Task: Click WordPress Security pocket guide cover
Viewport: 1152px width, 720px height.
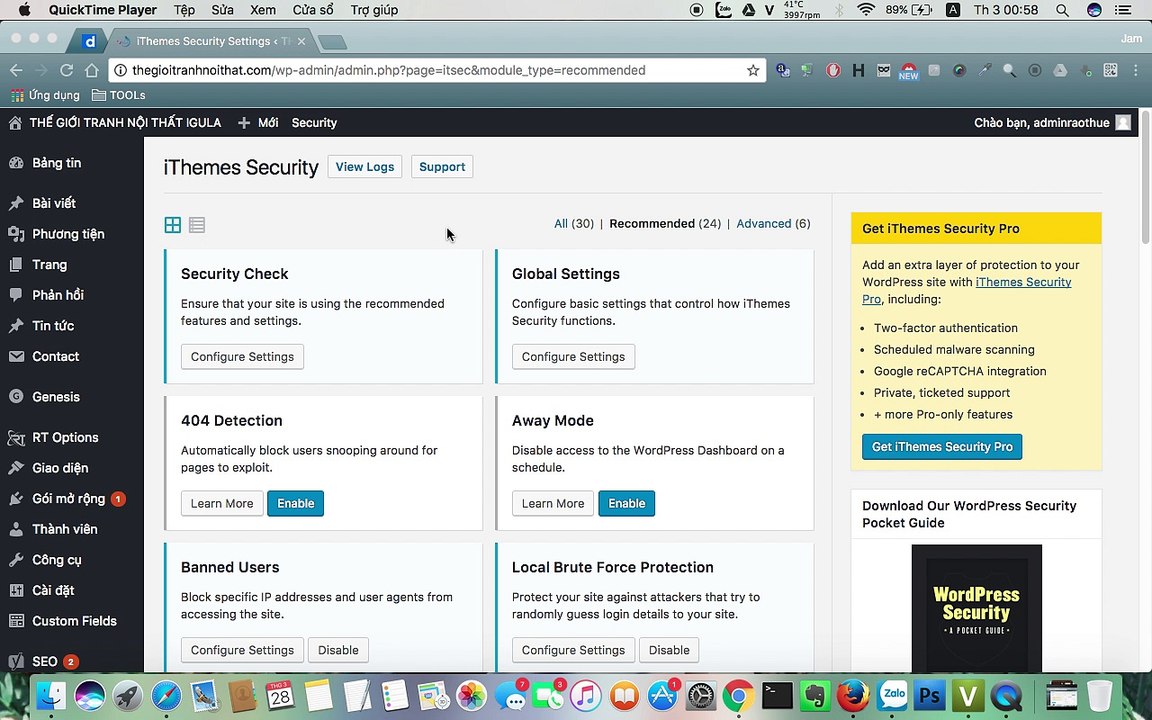Action: [x=976, y=608]
